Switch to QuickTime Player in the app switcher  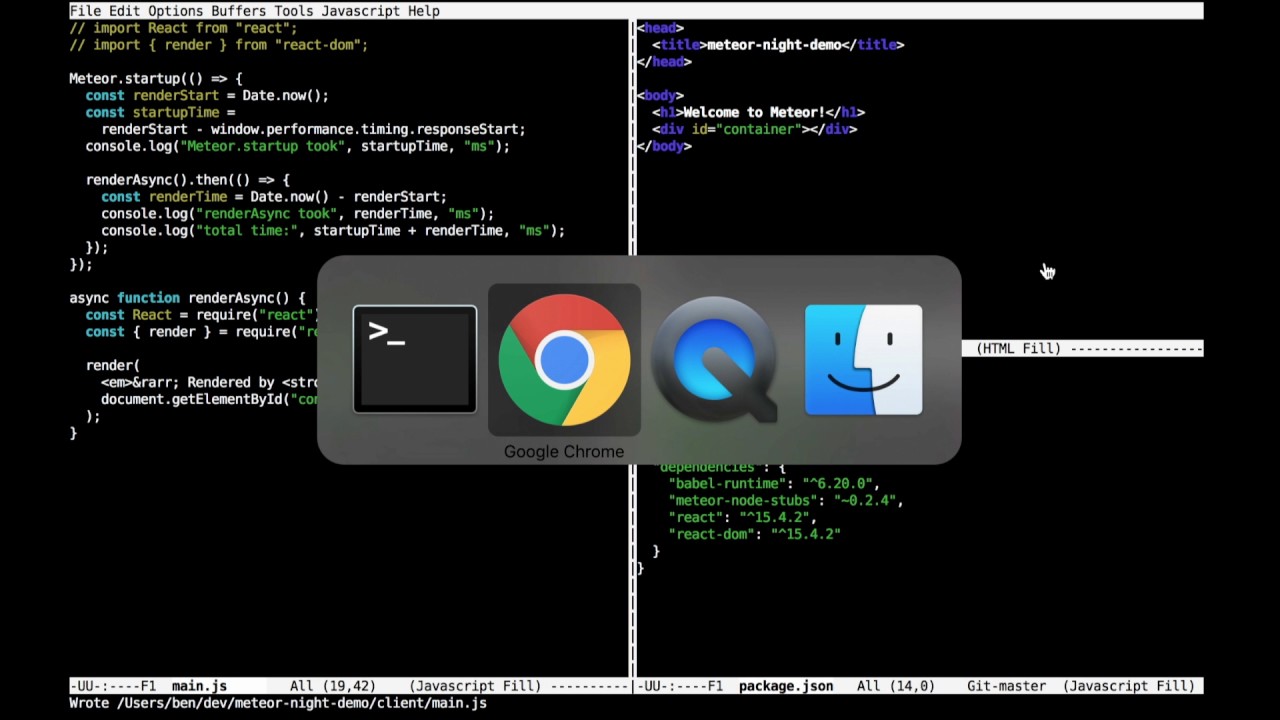click(x=713, y=359)
